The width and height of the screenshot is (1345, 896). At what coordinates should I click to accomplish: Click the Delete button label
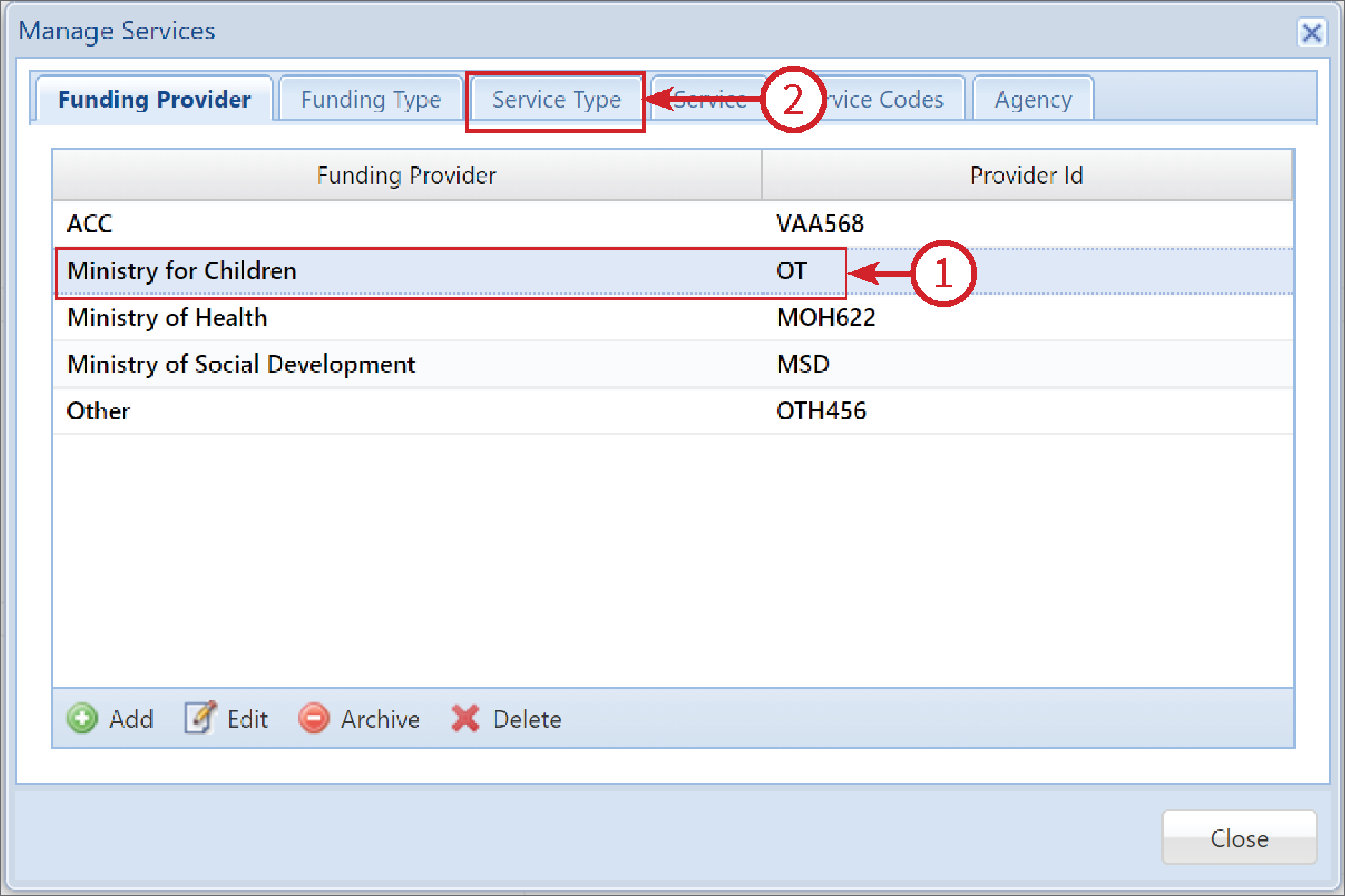click(x=527, y=719)
